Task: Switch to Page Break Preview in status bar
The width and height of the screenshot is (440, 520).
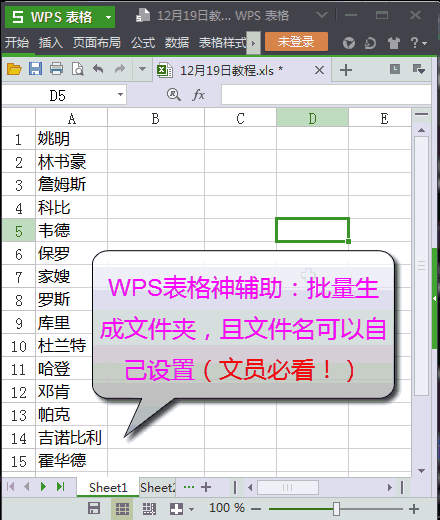Action: (149, 509)
